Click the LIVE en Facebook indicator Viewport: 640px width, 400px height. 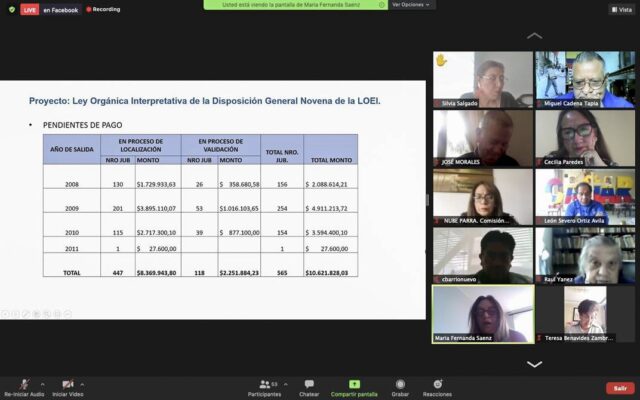(x=50, y=9)
